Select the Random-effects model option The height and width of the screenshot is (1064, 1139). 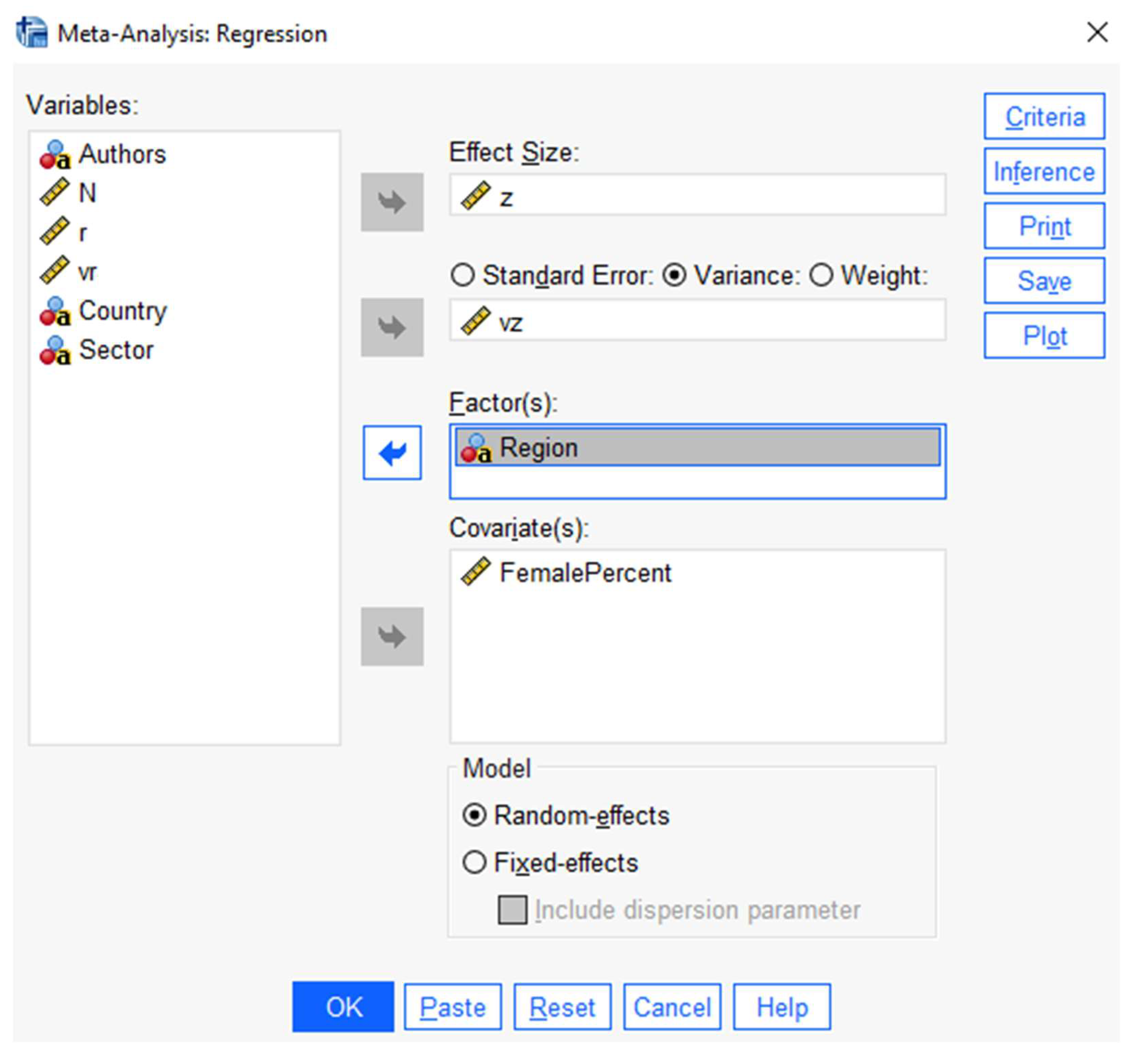click(474, 815)
